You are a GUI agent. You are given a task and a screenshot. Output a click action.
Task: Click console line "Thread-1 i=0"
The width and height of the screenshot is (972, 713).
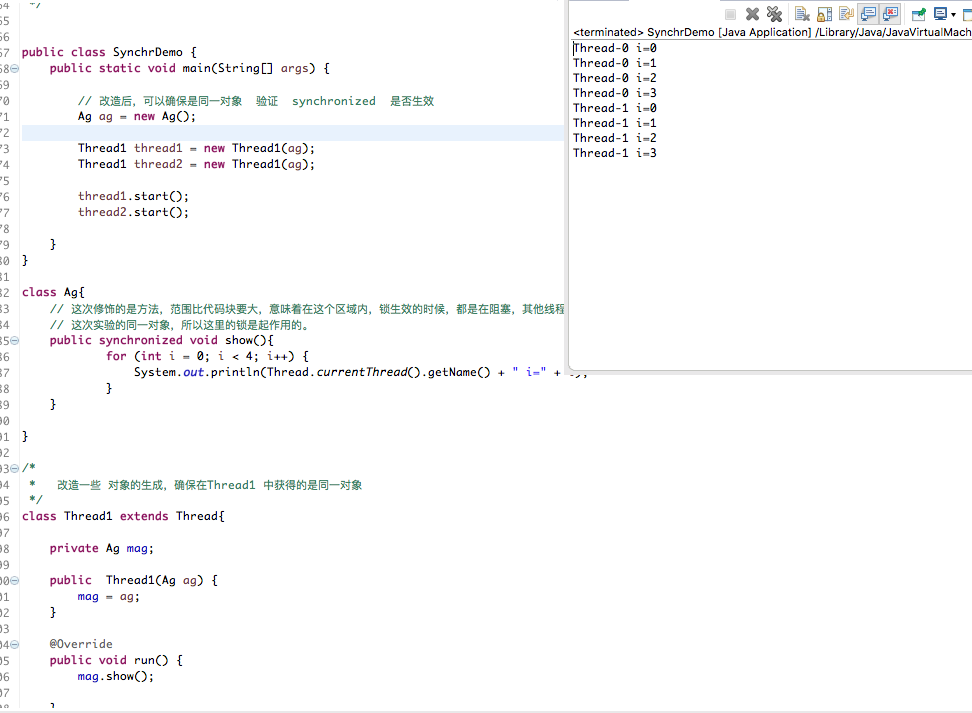(x=615, y=108)
